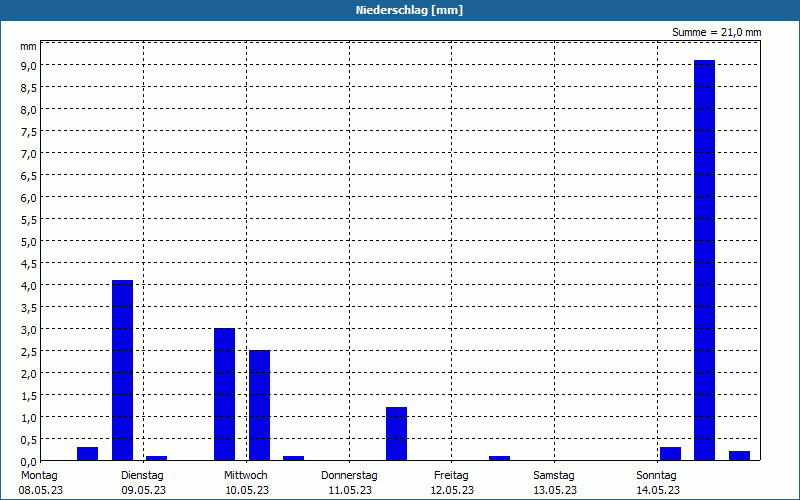Click the date 09.05.23
This screenshot has width=800, height=500.
[143, 490]
